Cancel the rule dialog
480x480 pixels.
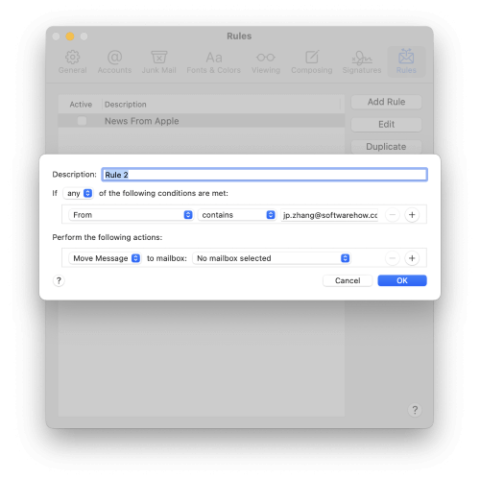pyautogui.click(x=347, y=281)
